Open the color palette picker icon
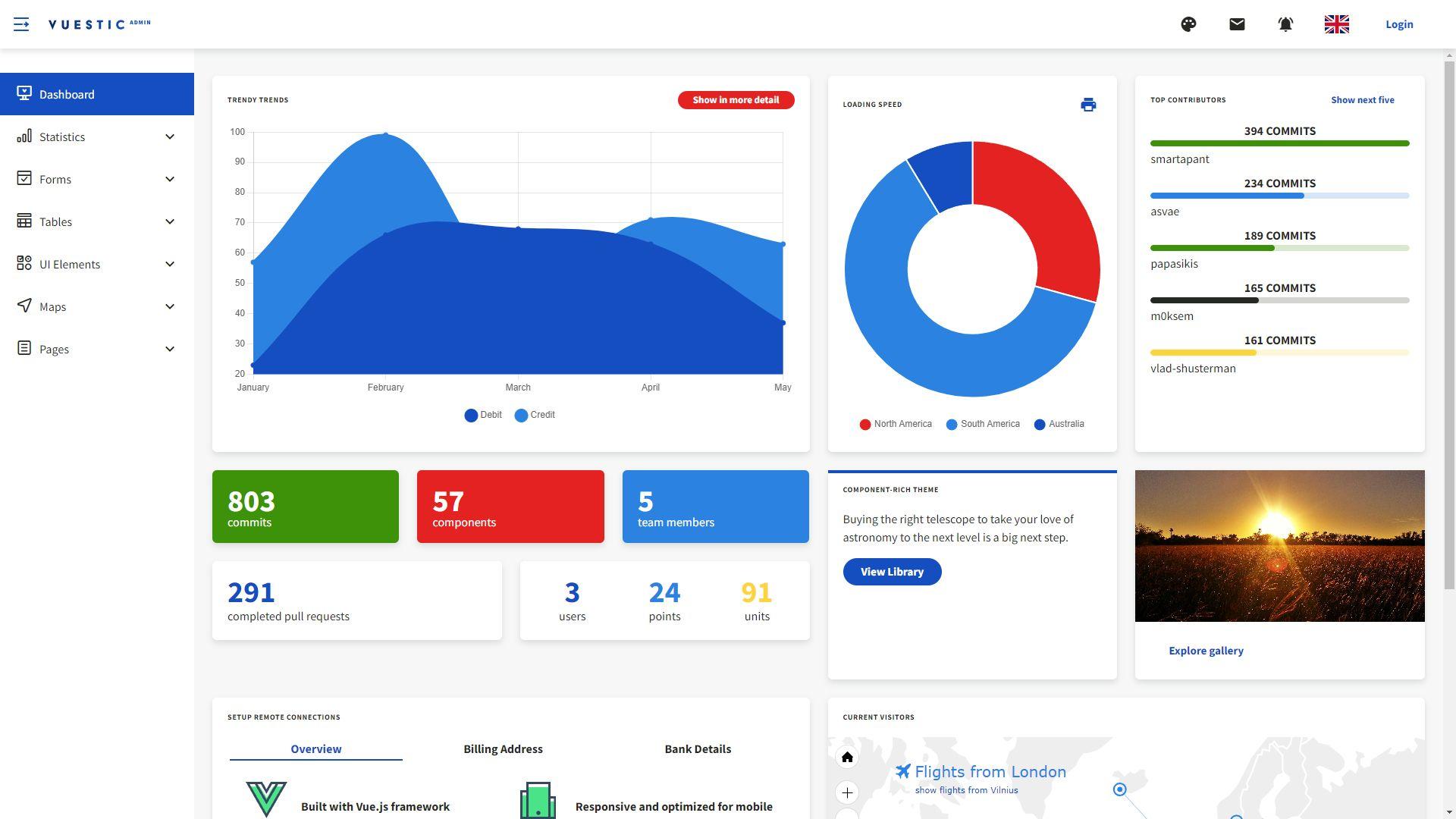Screen dimensions: 1456x819 (1188, 24)
